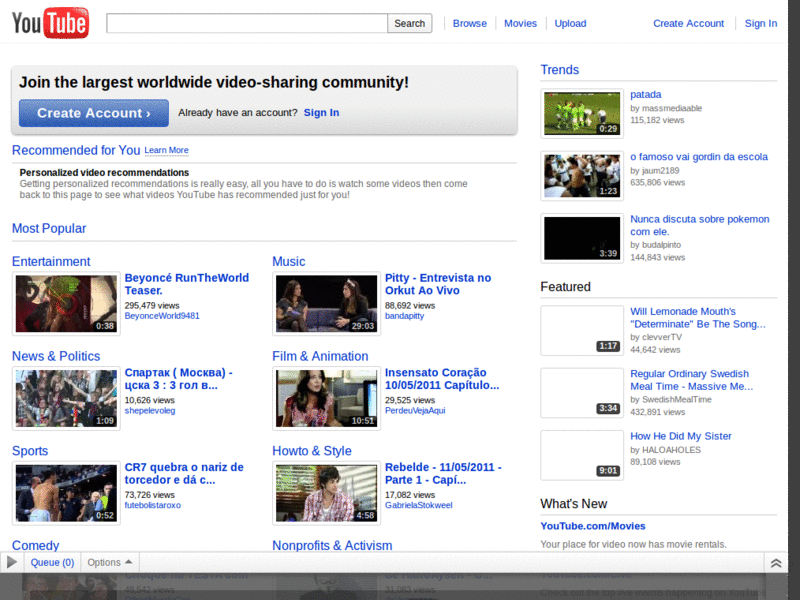Image resolution: width=800 pixels, height=600 pixels.
Task: Open the Entertainment category
Action: click(x=51, y=261)
